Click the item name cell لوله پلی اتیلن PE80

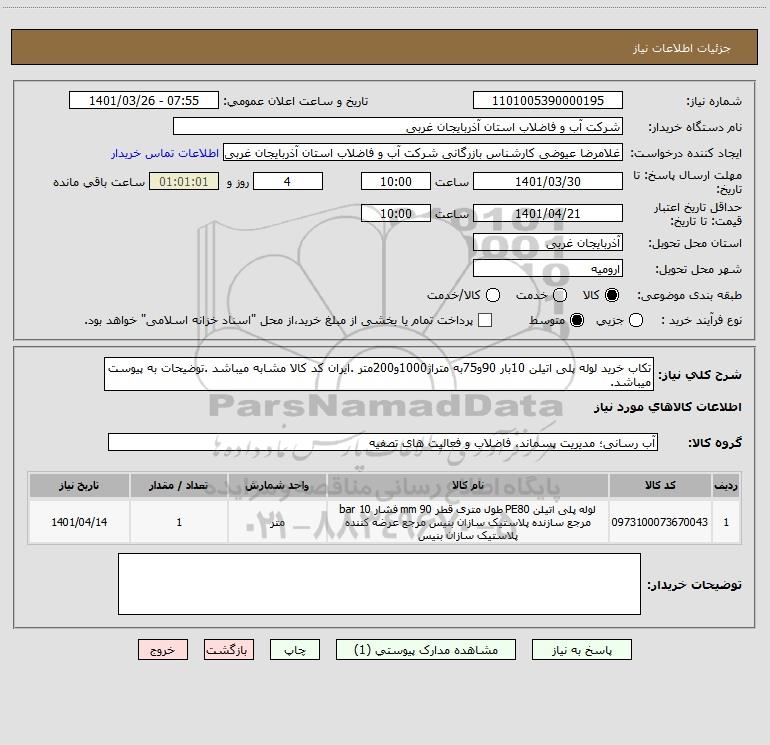click(468, 522)
